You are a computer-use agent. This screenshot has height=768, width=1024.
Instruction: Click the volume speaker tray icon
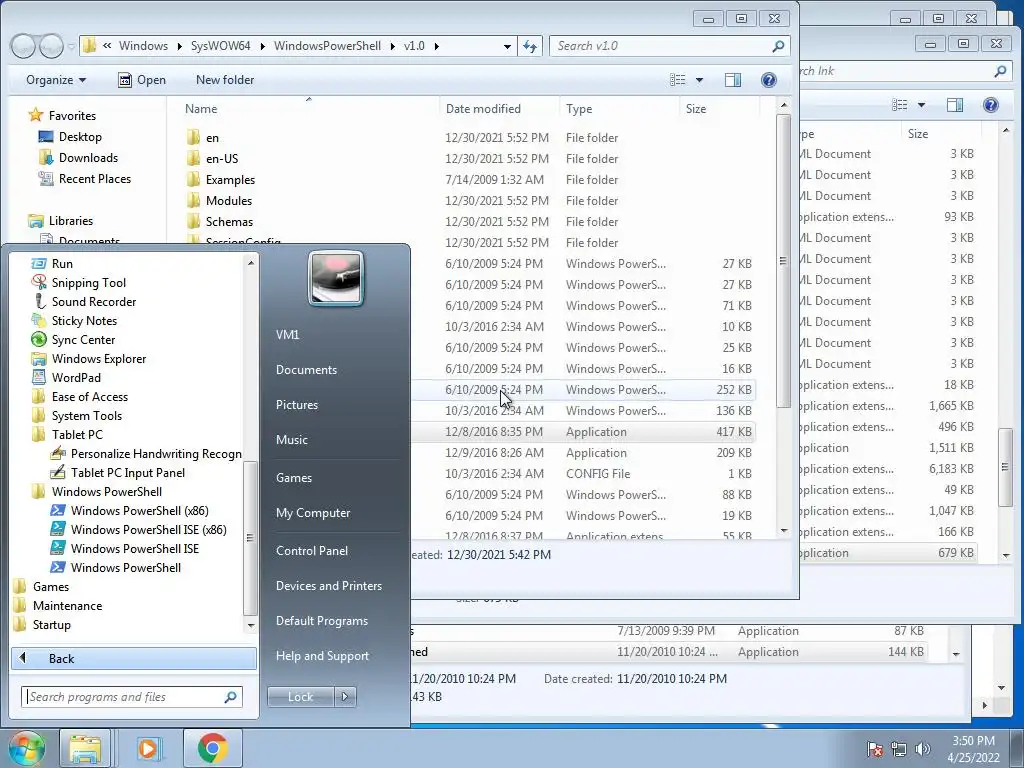click(923, 749)
